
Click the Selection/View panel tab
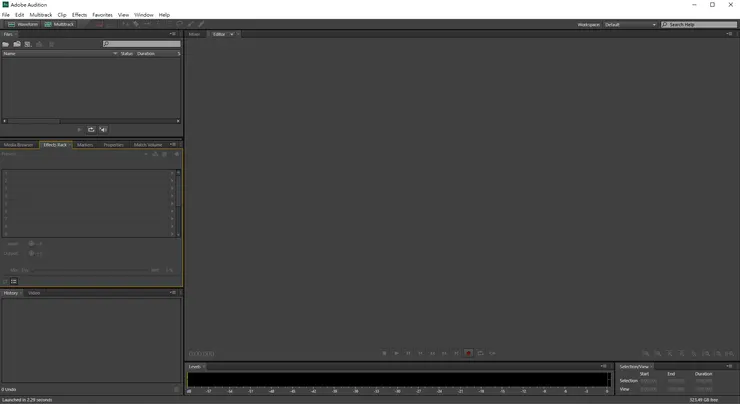[634, 367]
